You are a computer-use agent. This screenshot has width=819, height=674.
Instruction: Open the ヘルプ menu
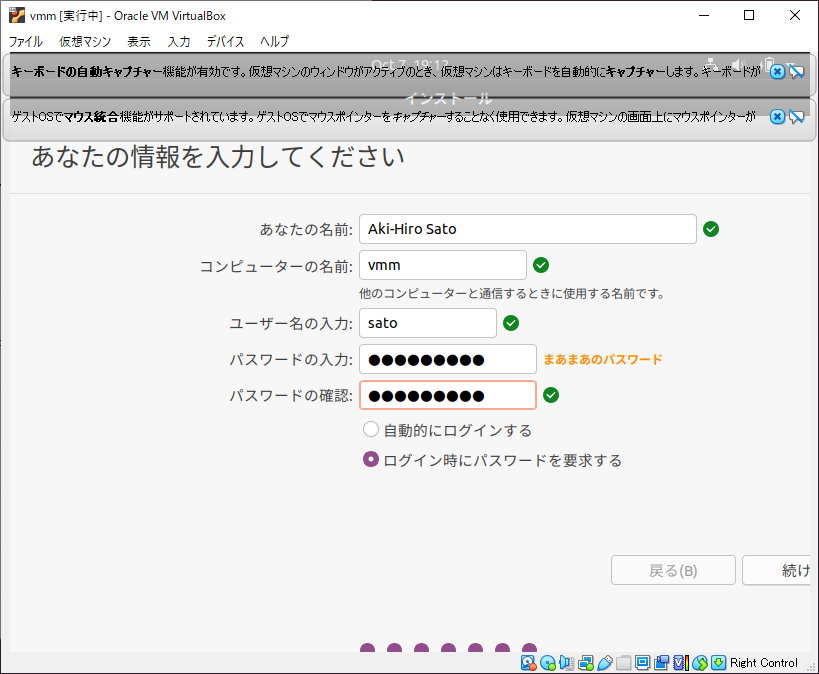pos(275,41)
